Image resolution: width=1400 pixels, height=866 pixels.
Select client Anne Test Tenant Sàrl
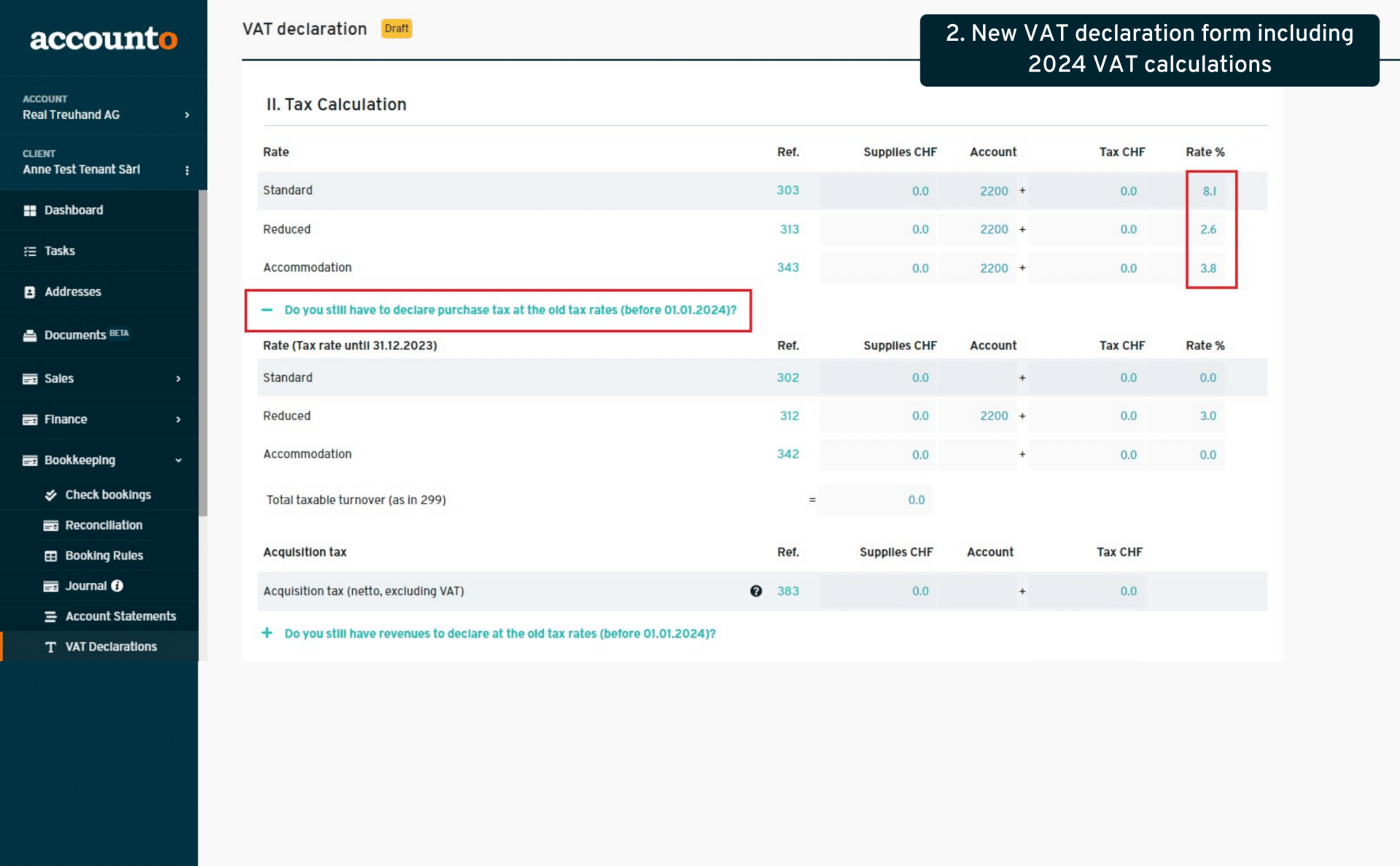point(81,169)
